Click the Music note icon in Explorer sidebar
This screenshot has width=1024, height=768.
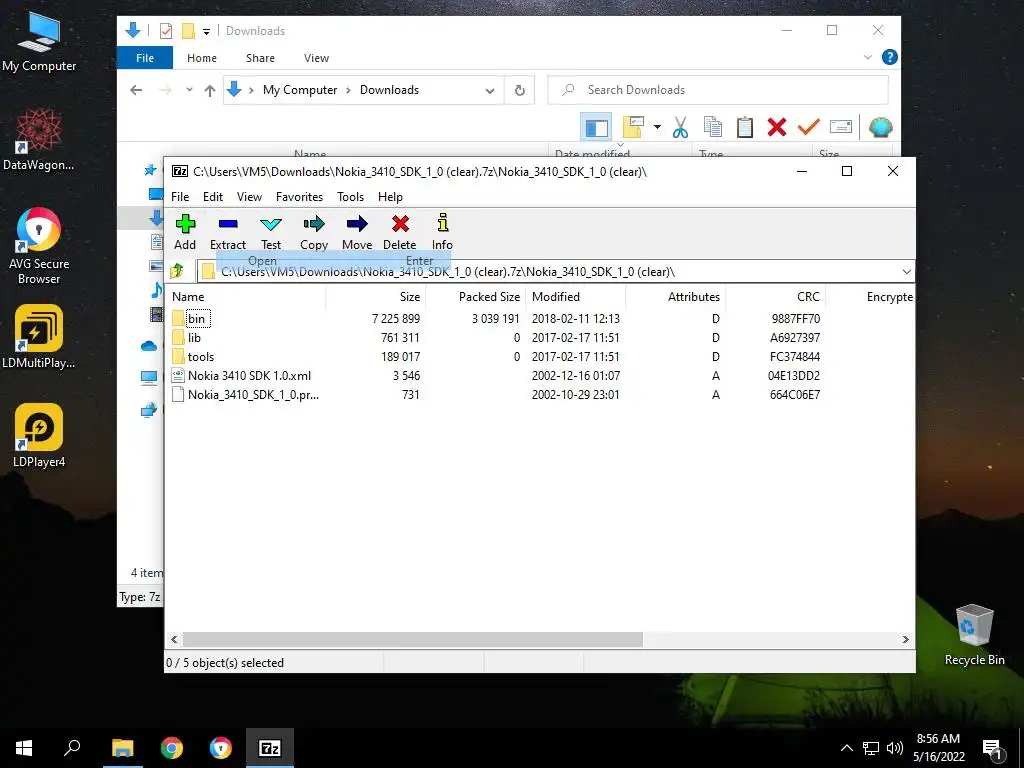[x=157, y=289]
